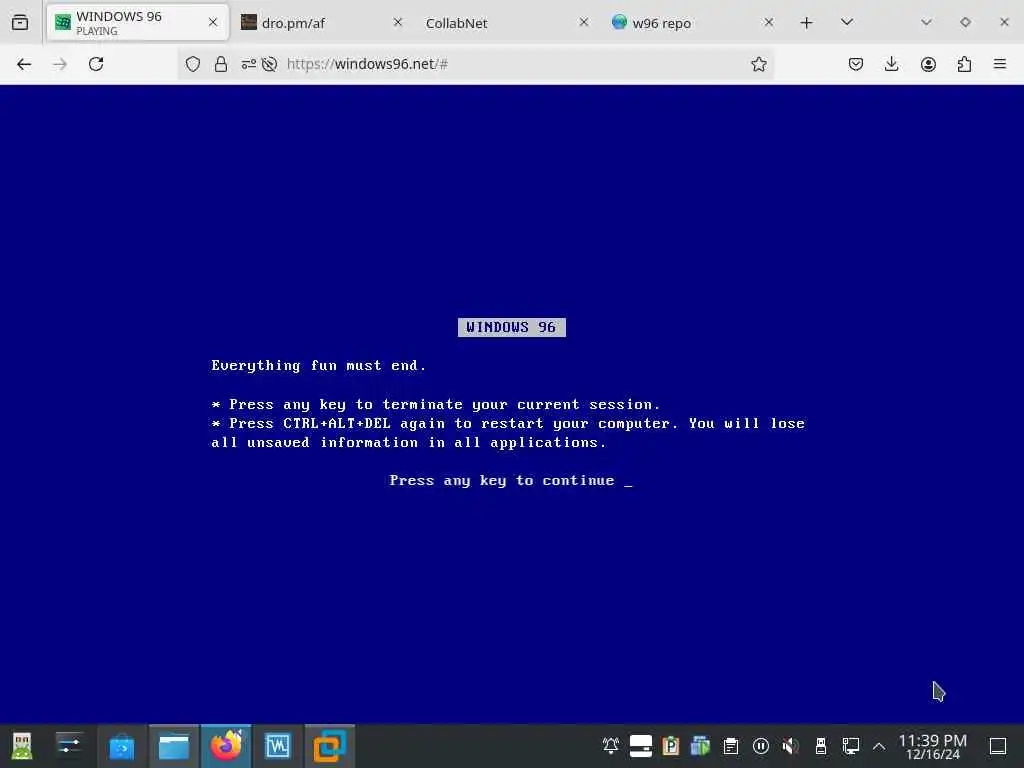Go back one page
This screenshot has width=1024, height=768.
tap(24, 64)
